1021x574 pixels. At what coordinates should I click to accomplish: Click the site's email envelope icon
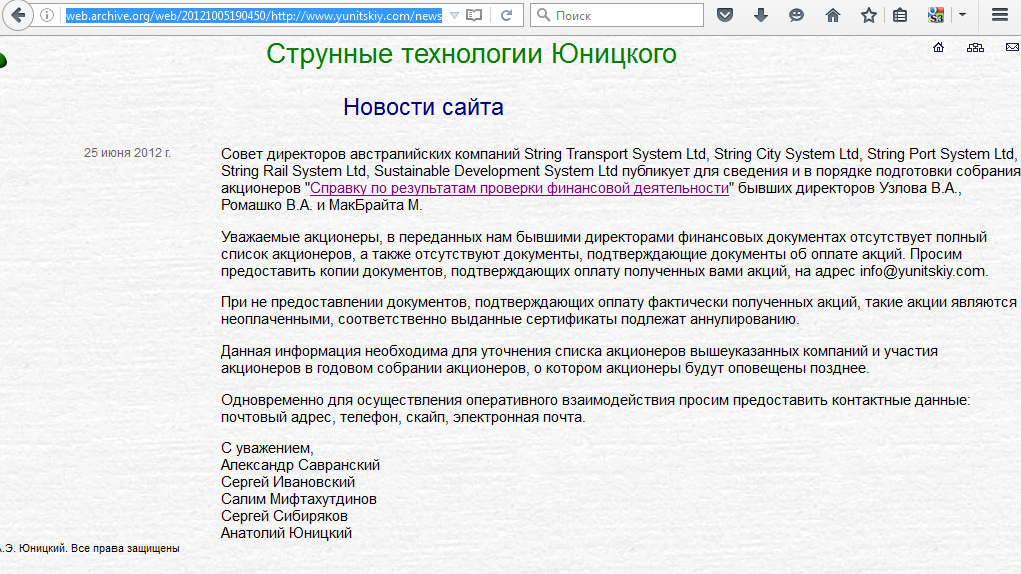tap(1012, 47)
